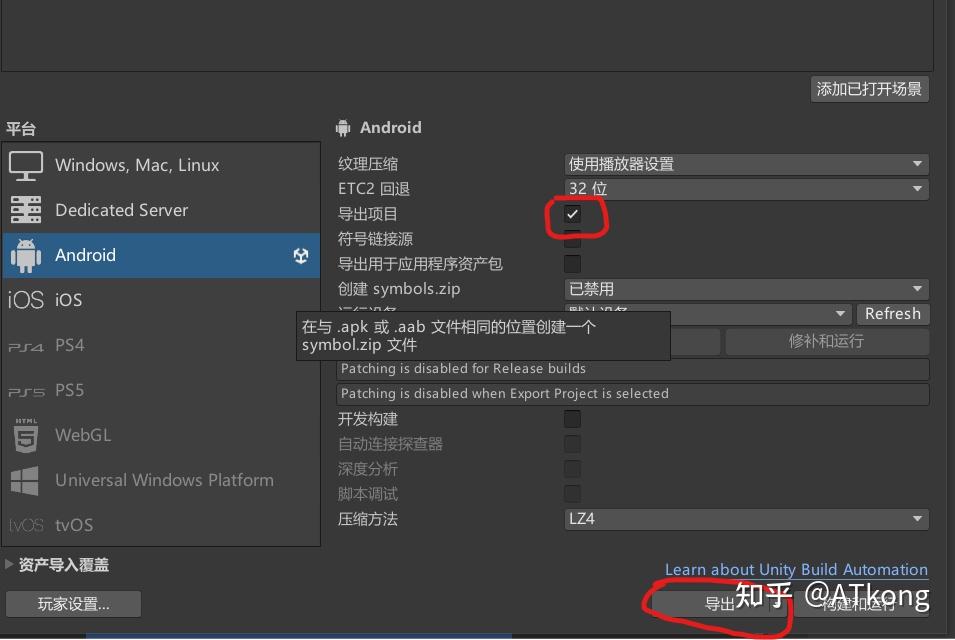Click the Universal Windows Platform logo icon
955x640 pixels.
[x=25, y=480]
